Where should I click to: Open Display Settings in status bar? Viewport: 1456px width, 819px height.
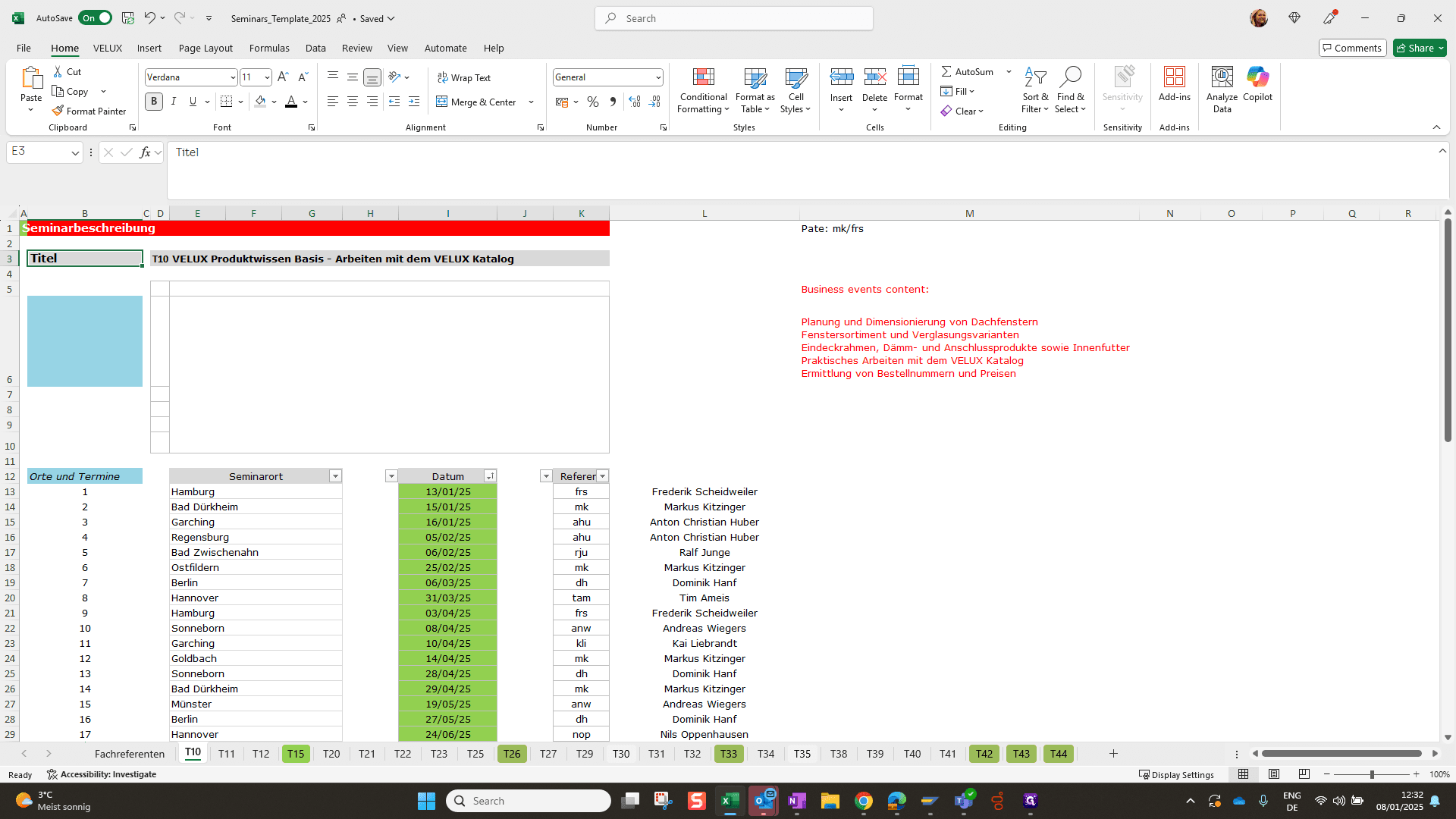[1176, 774]
